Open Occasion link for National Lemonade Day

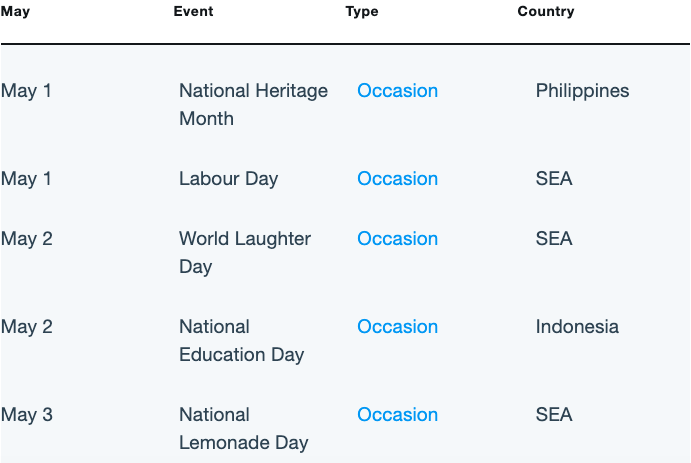[x=397, y=415]
